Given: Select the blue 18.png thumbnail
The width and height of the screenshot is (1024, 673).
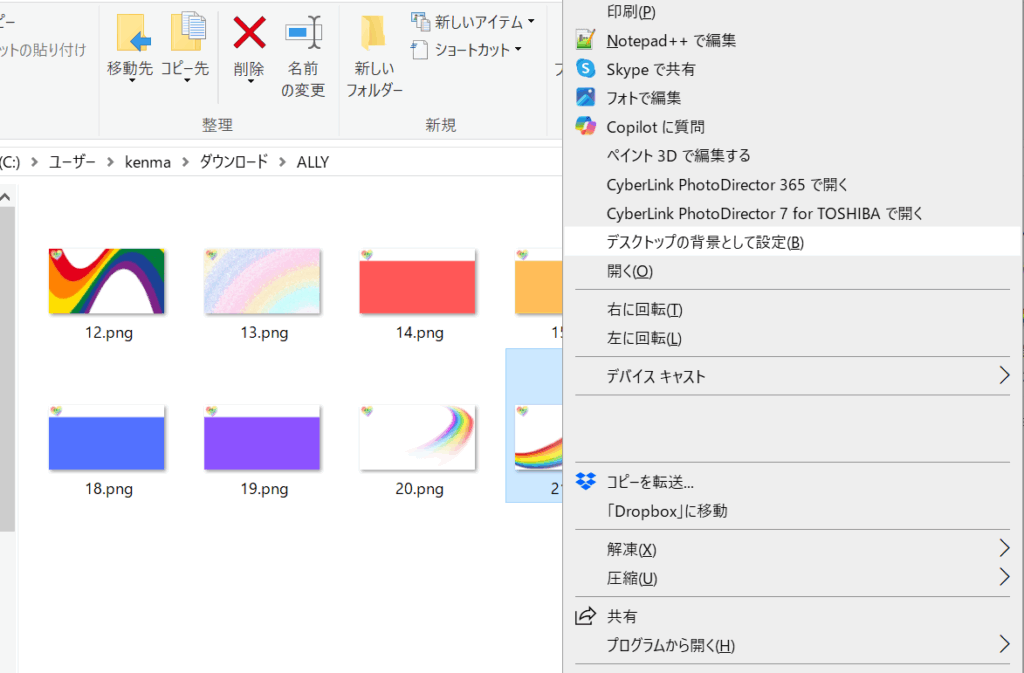Looking at the screenshot, I should coord(106,437).
